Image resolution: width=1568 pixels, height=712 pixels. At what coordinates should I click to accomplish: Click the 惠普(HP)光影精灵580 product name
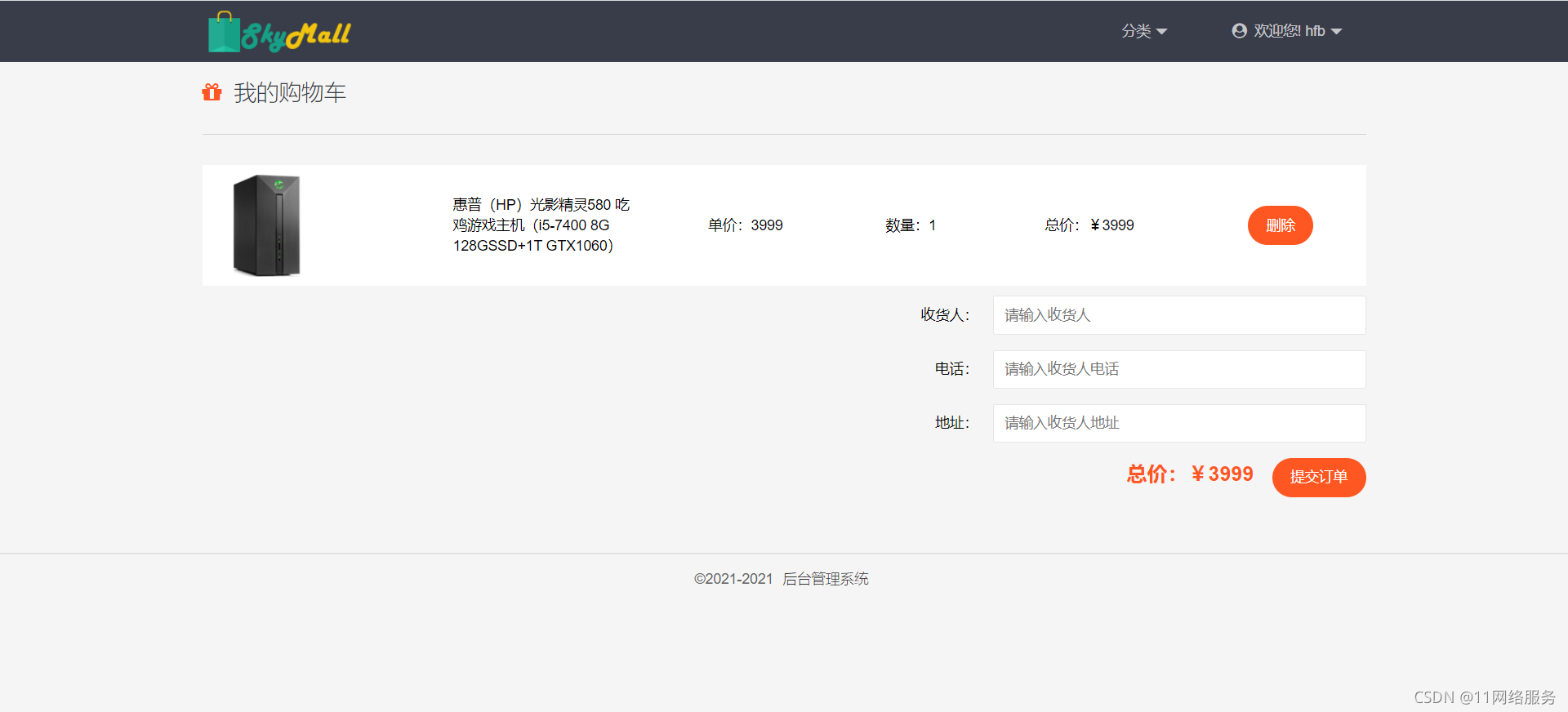pyautogui.click(x=541, y=225)
